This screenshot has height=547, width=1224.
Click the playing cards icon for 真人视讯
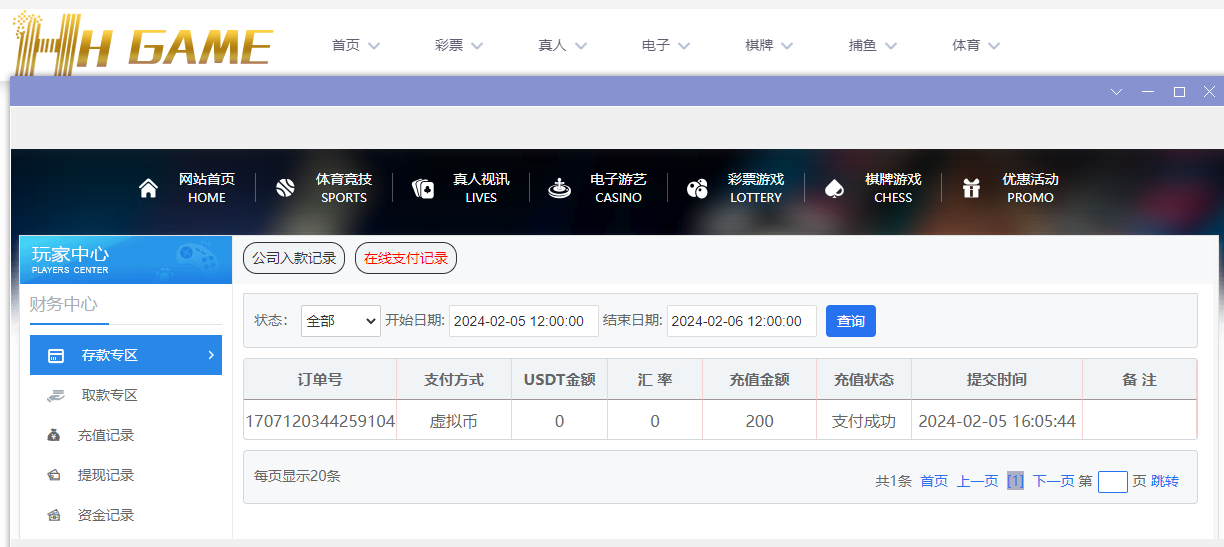(423, 188)
